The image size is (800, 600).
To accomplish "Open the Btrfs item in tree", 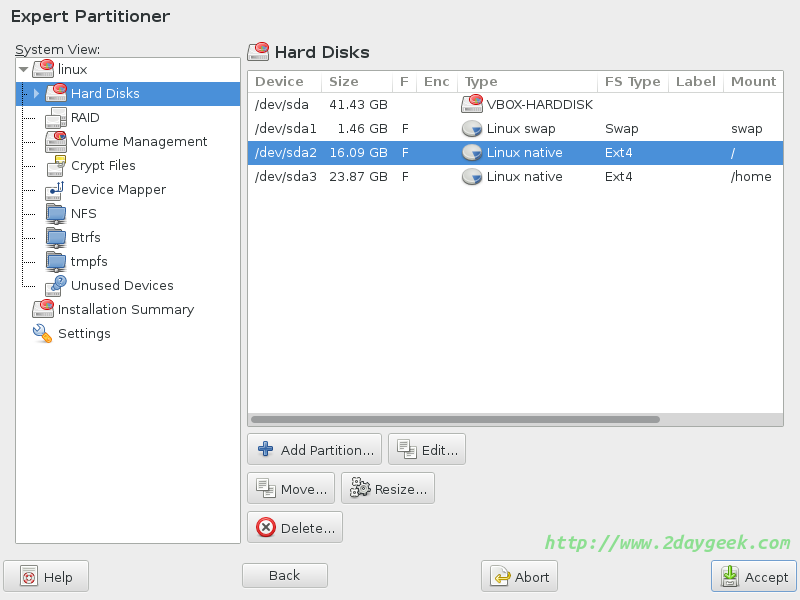I will point(85,238).
